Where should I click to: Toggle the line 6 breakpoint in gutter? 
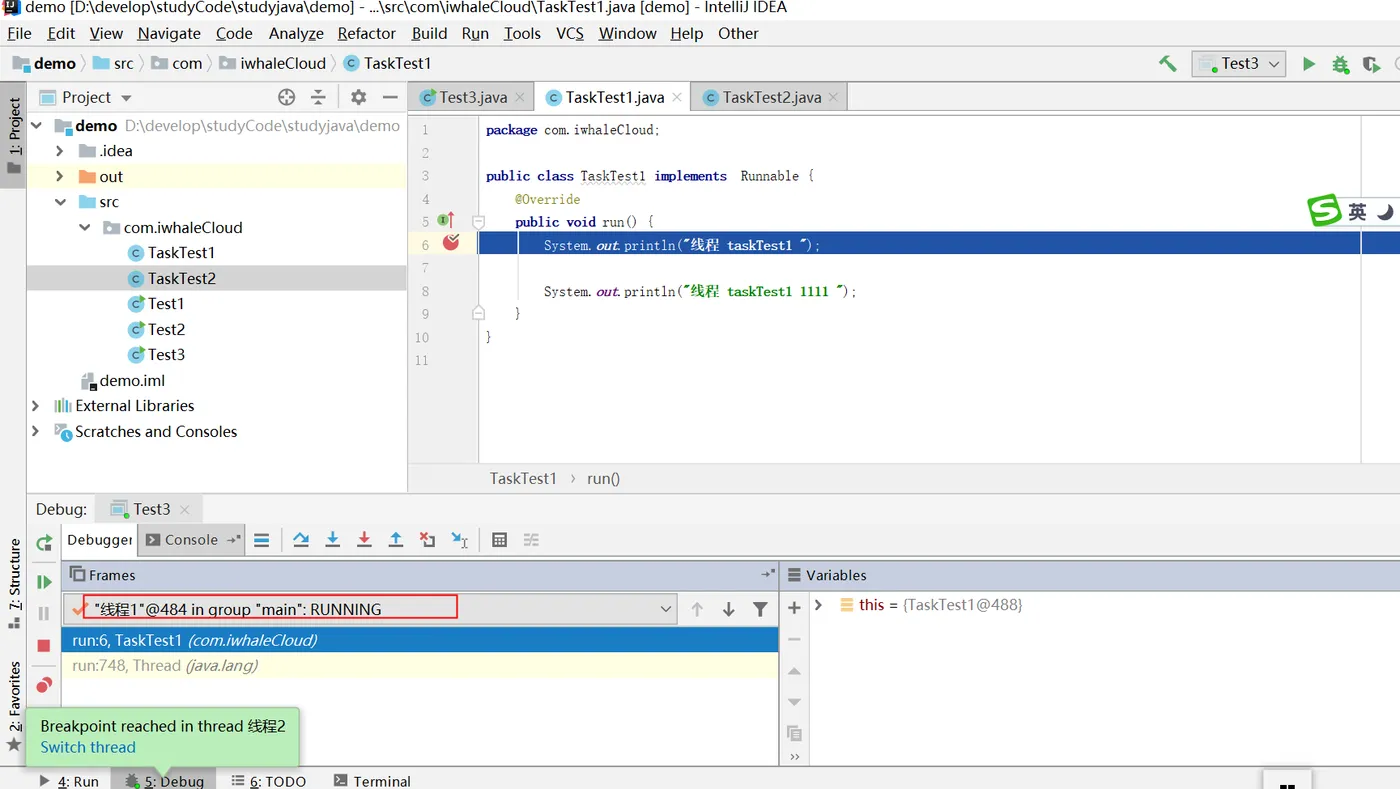point(451,242)
